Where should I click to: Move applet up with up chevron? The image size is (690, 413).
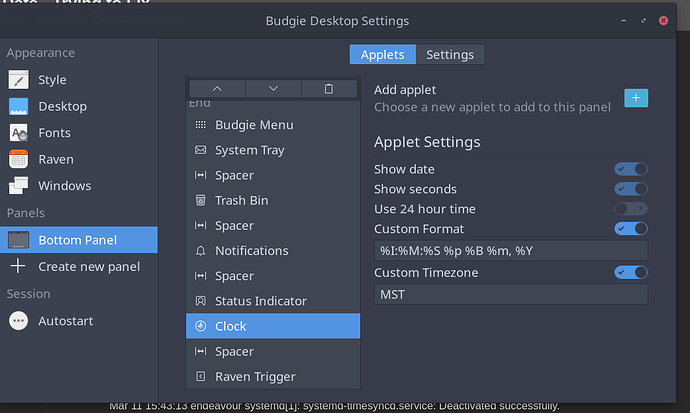click(x=217, y=89)
